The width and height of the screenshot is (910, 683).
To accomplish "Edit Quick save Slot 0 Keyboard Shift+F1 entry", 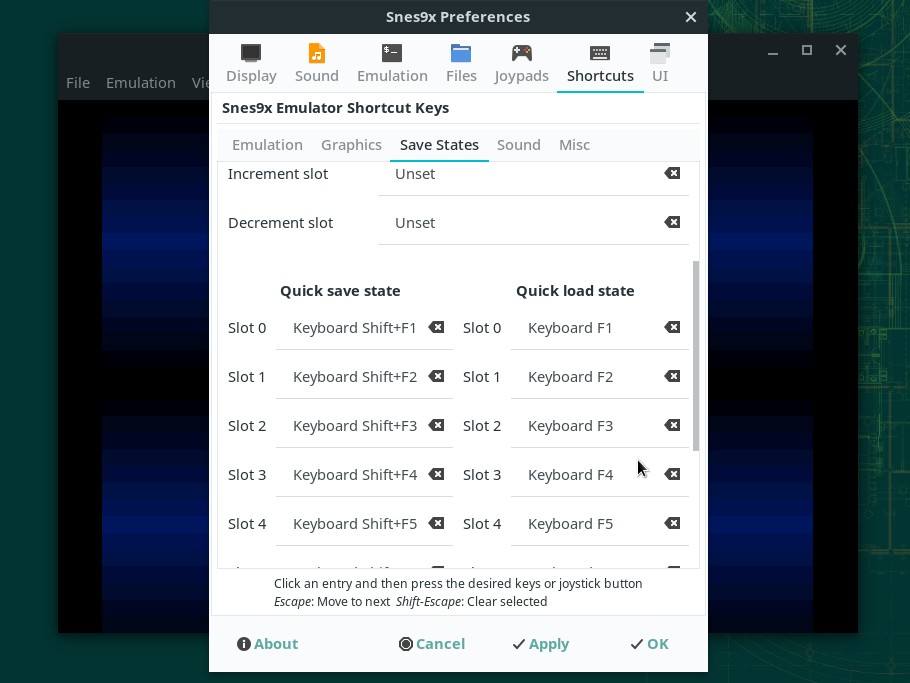I will (364, 328).
